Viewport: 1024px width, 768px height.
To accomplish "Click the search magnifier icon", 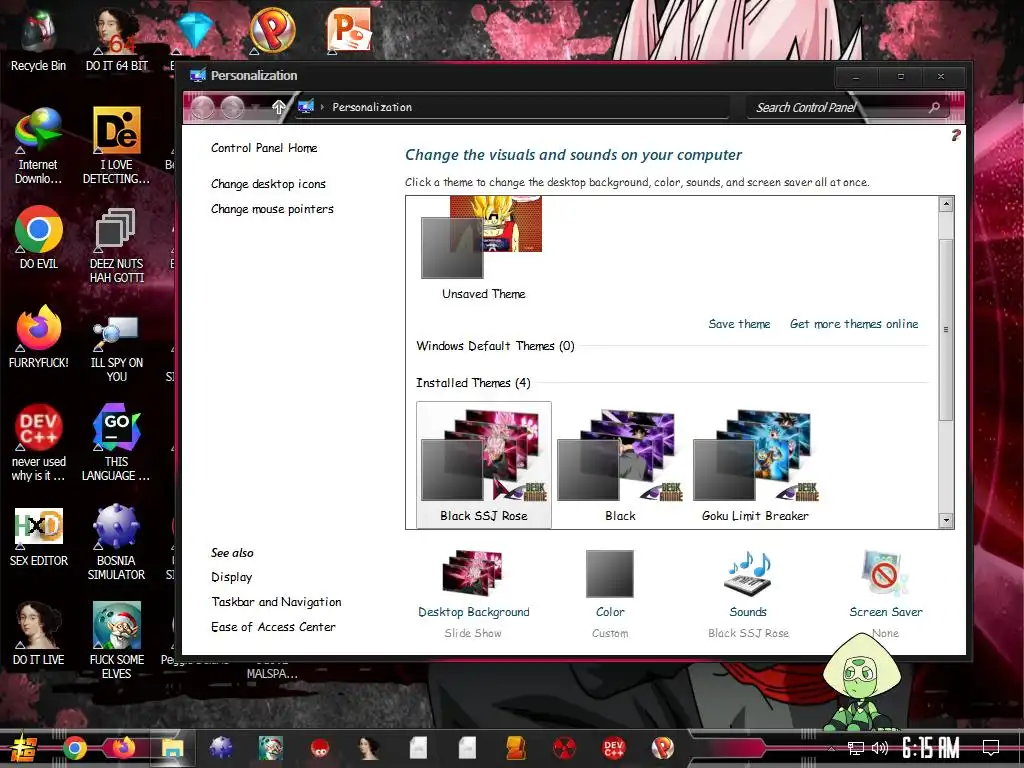I will coord(935,107).
